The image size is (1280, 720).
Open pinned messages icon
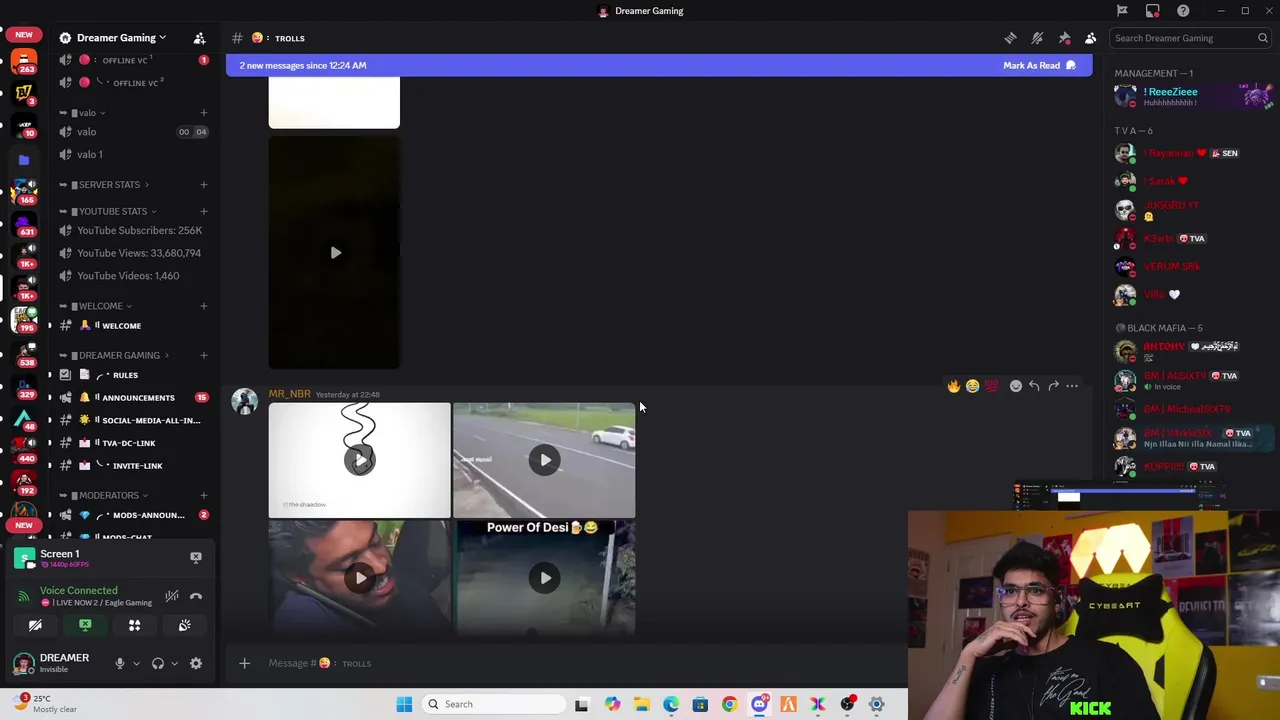pos(1064,38)
